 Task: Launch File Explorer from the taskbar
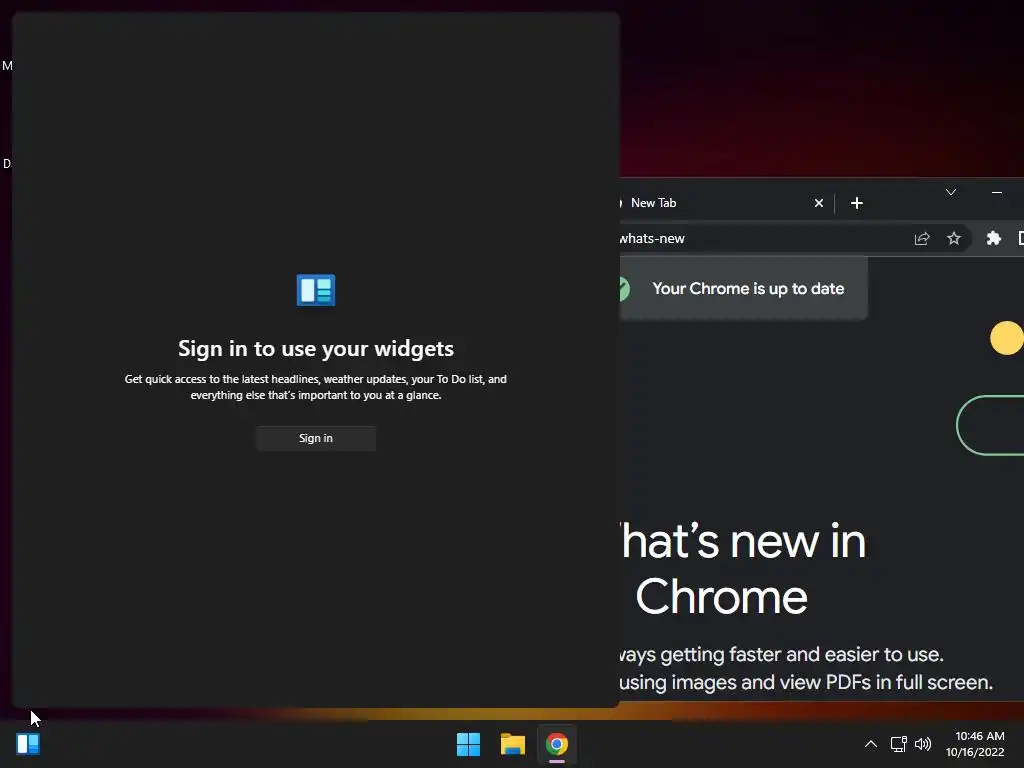(513, 744)
